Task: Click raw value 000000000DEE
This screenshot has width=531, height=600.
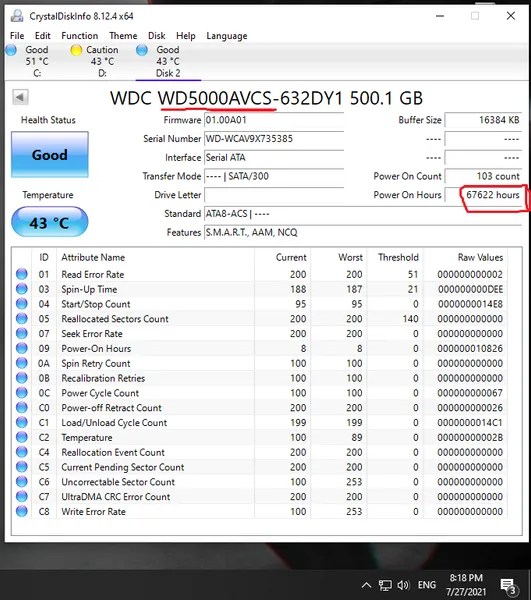Action: (x=470, y=289)
